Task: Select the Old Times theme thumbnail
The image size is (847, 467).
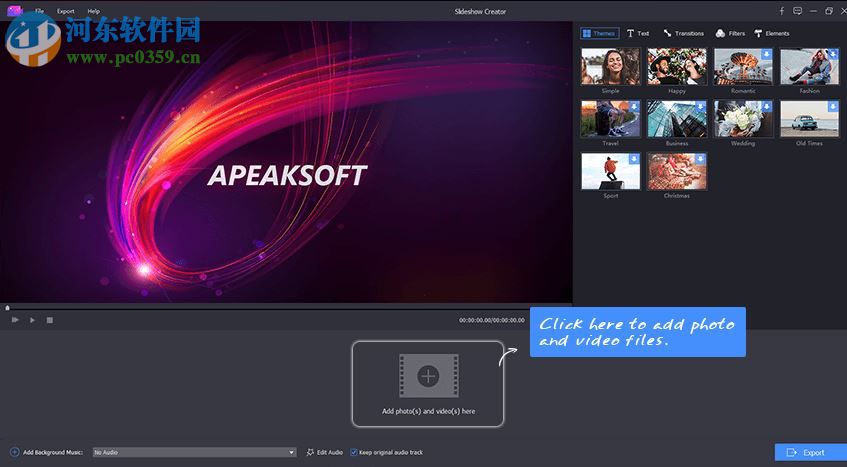Action: point(810,119)
